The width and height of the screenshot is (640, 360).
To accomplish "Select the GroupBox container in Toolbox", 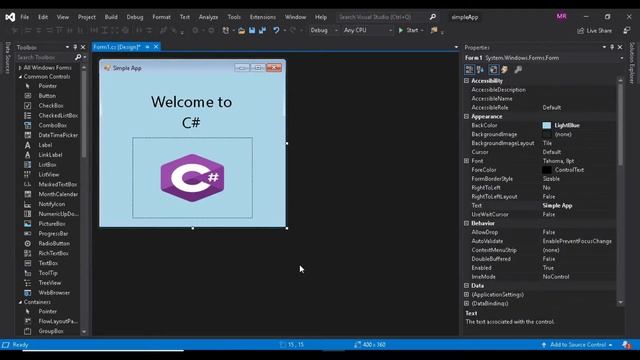I will pos(51,331).
